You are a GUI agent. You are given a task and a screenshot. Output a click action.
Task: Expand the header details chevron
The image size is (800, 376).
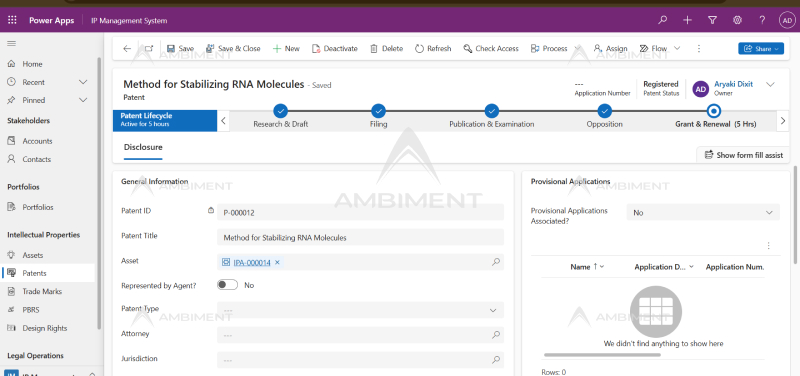click(770, 85)
